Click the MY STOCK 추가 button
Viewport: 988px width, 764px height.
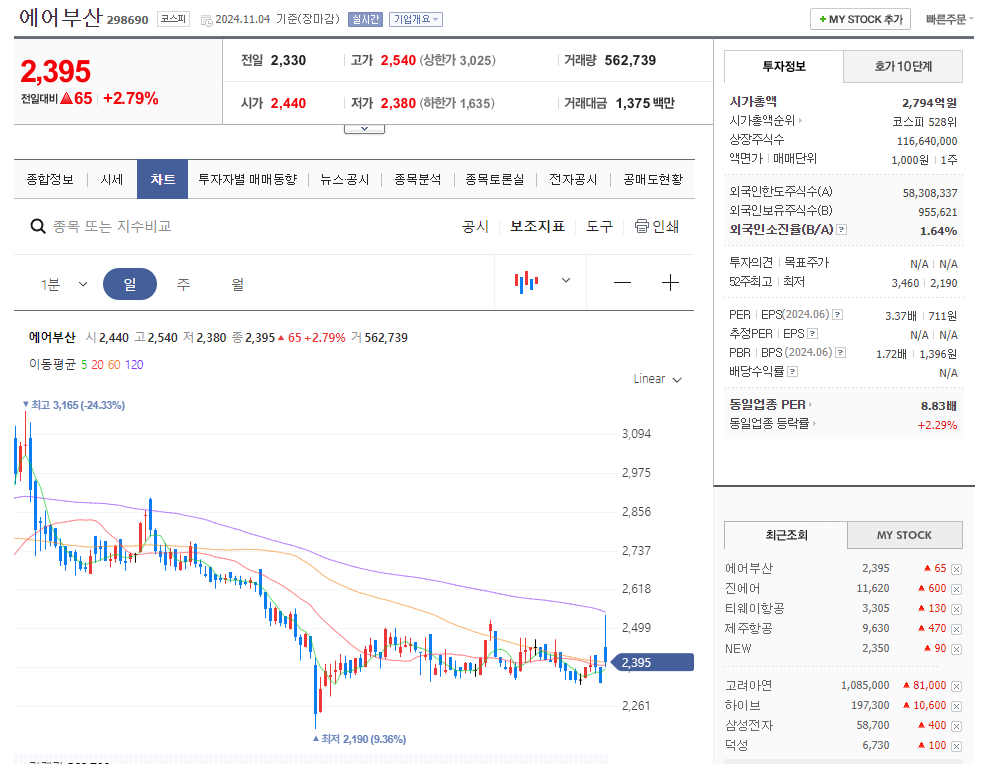click(x=861, y=20)
